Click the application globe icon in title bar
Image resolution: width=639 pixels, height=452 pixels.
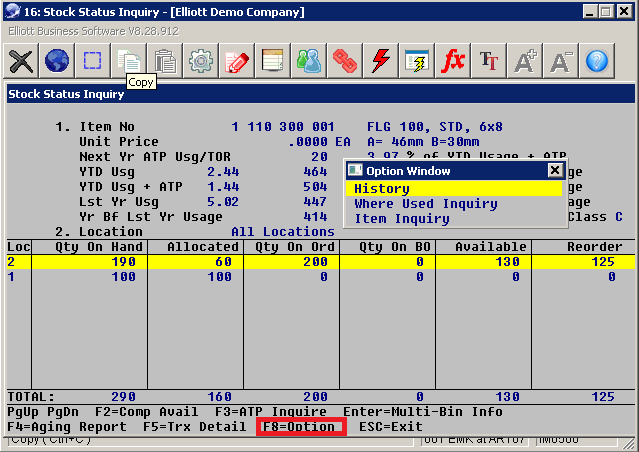click(12, 11)
